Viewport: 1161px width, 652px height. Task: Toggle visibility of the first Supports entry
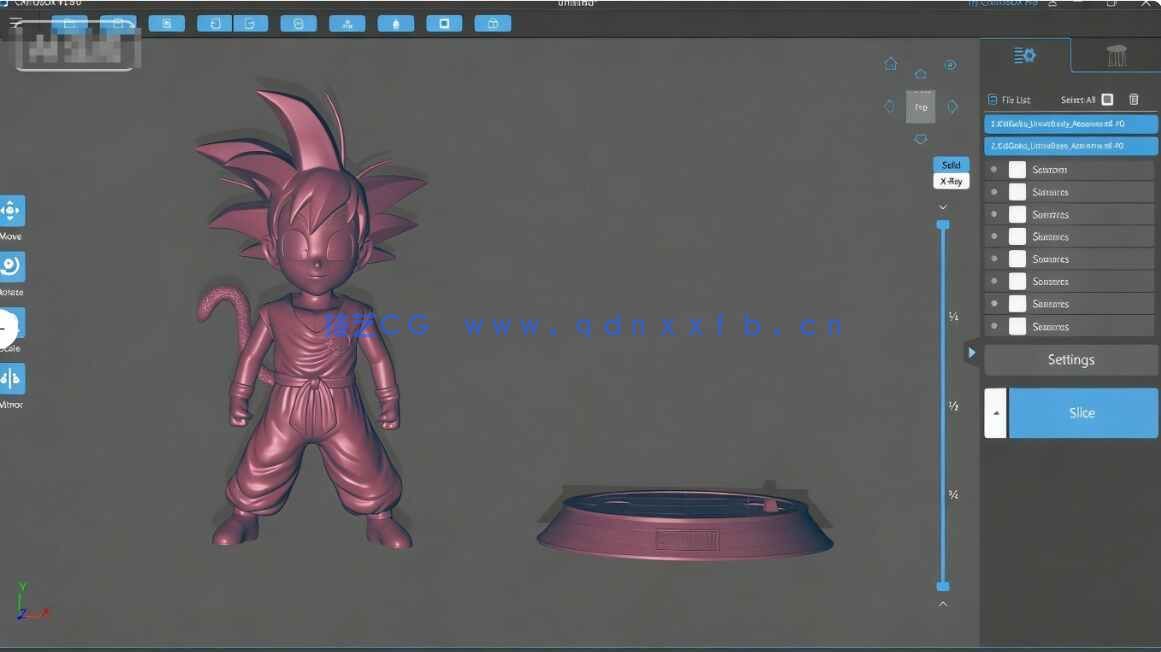[x=993, y=169]
